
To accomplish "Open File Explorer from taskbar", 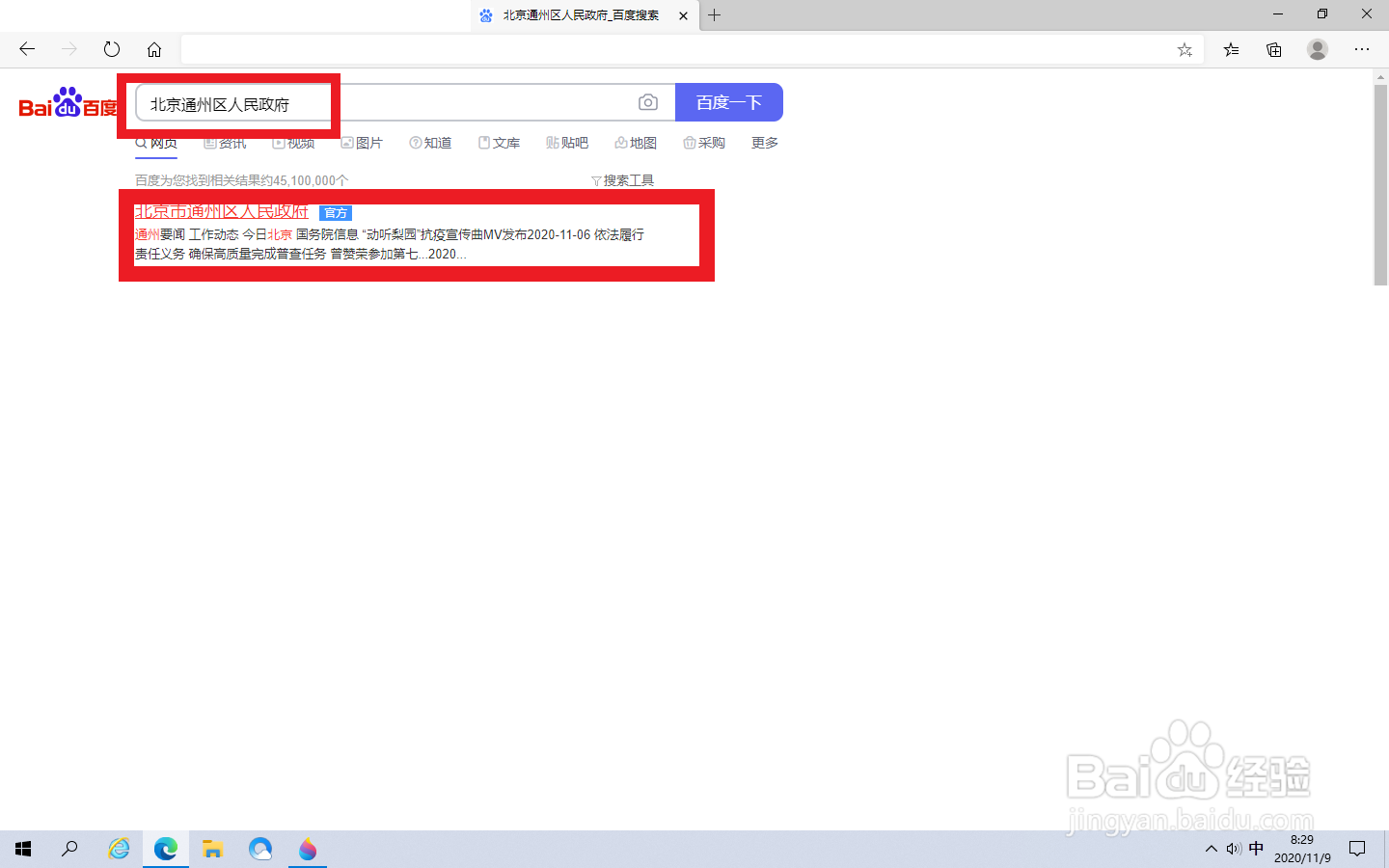I will click(213, 849).
